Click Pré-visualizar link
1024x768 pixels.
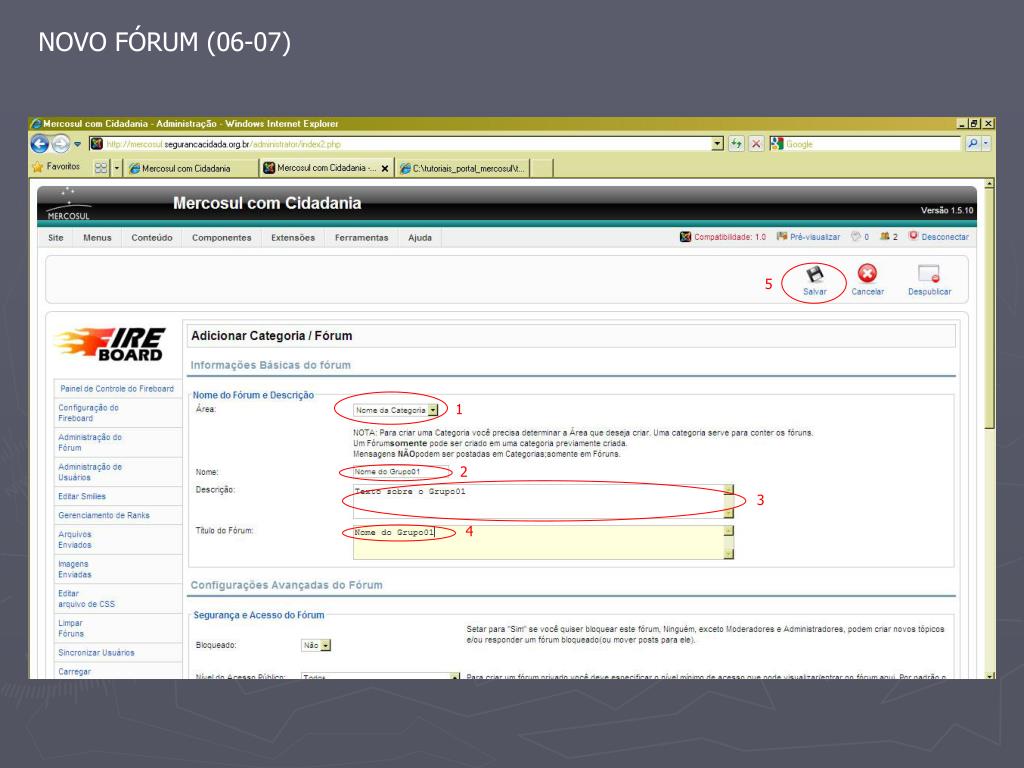[808, 237]
